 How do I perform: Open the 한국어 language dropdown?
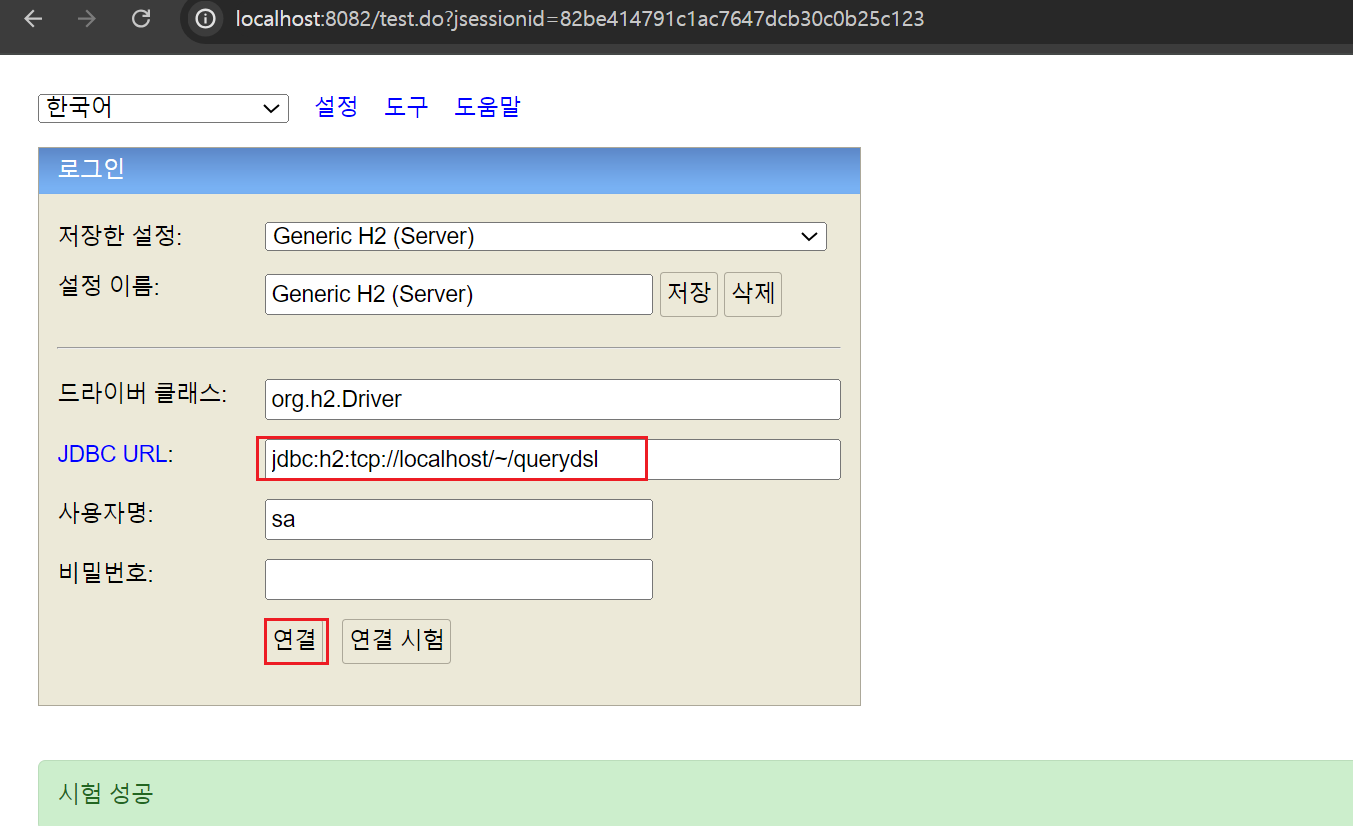coord(163,108)
